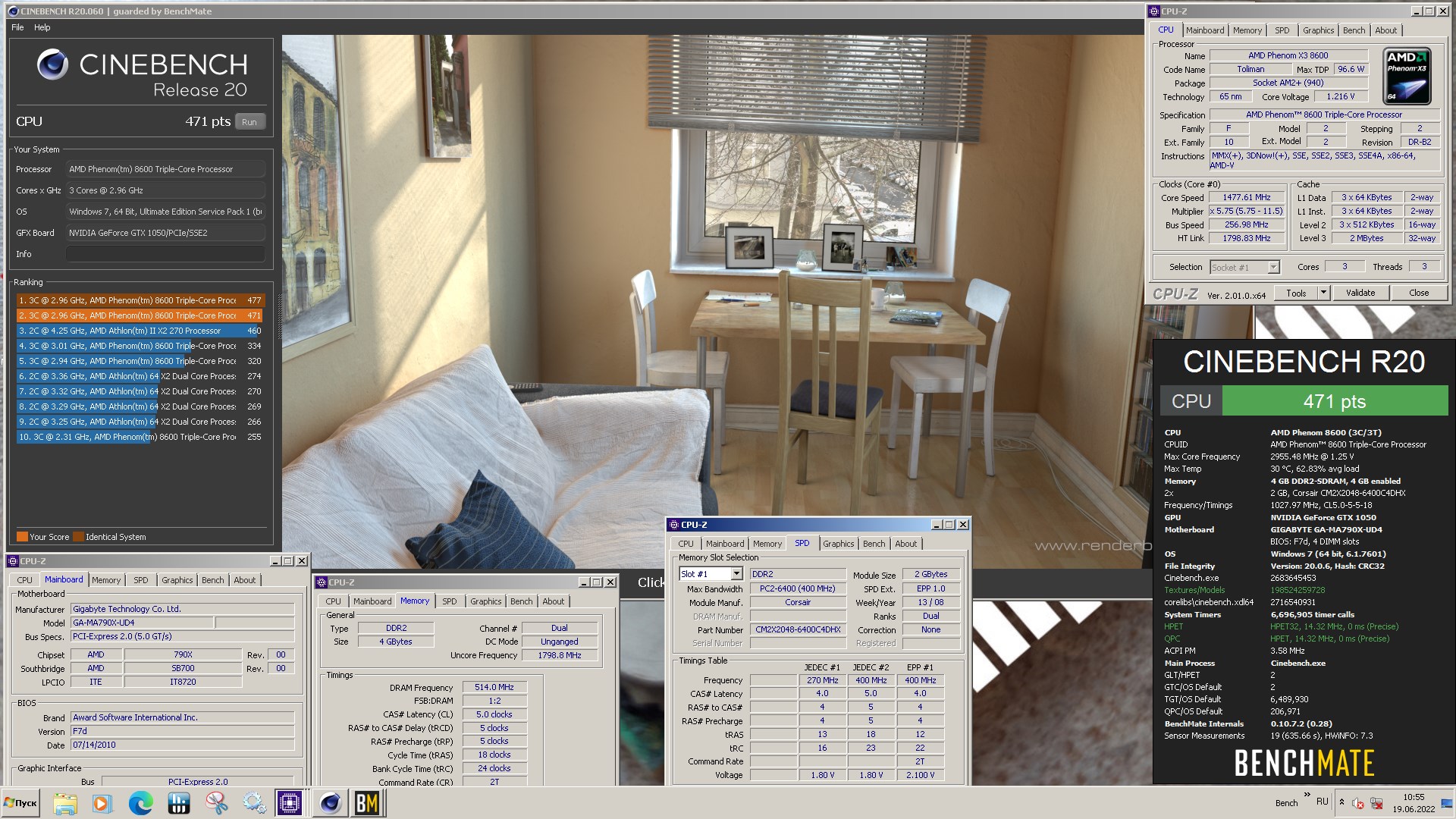This screenshot has width=1456, height=819.
Task: Click the title bar icon of the Memory CPU-Z window
Action: click(322, 582)
